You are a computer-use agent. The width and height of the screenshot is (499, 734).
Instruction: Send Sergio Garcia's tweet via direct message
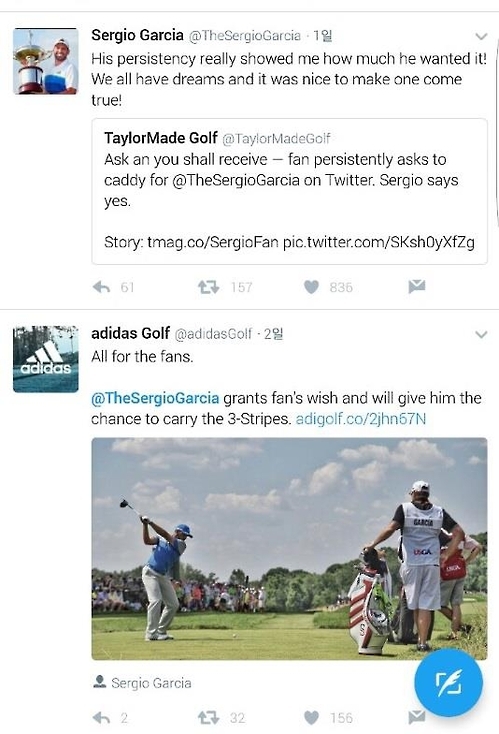pos(417,286)
